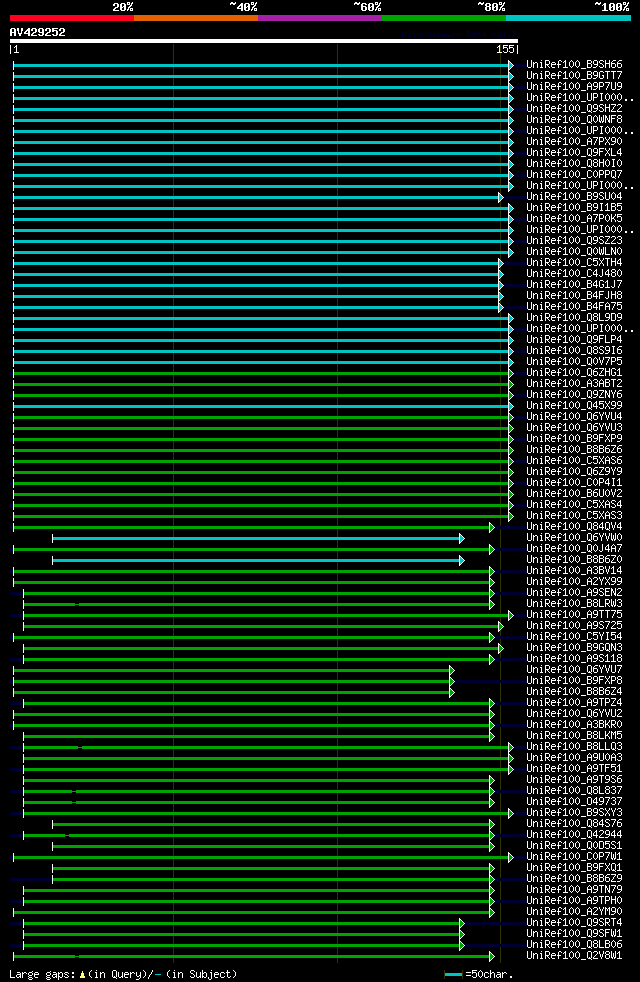Image resolution: width=640 pixels, height=982 pixels.
Task: Select the UniRef100_A9SEN2 label
Action: (574, 592)
